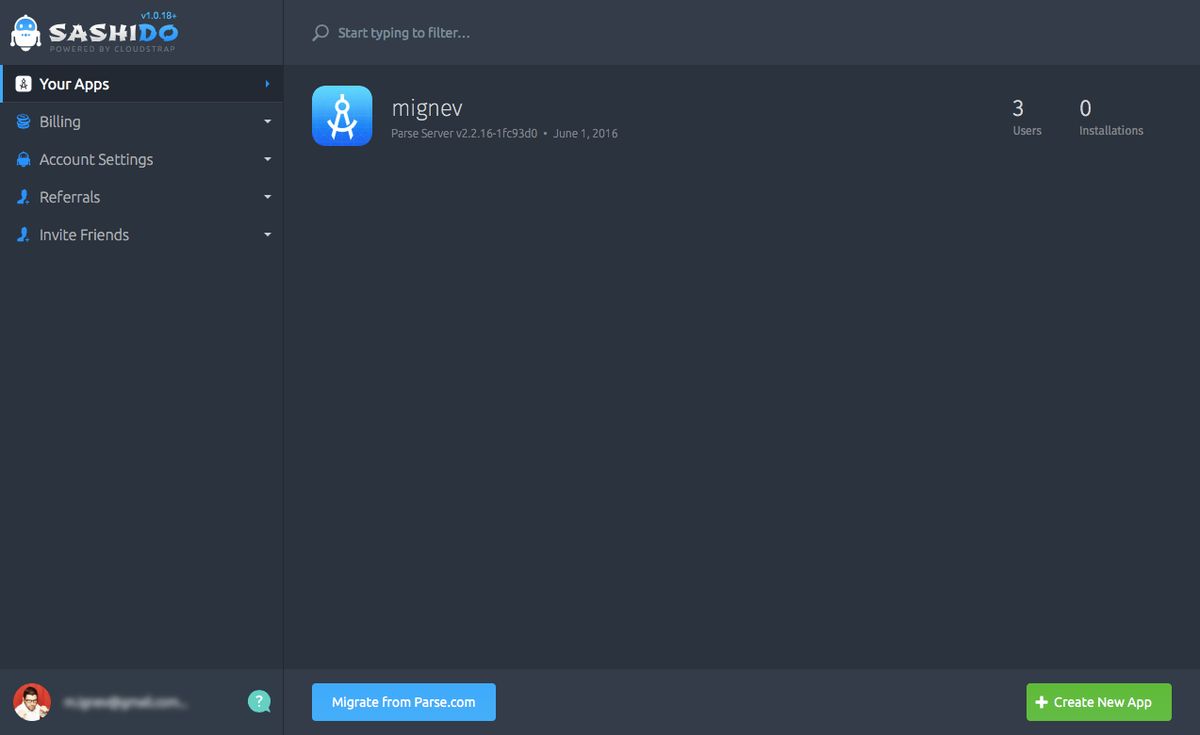Expand the Referrals dropdown arrow
This screenshot has height=735, width=1200.
267,196
